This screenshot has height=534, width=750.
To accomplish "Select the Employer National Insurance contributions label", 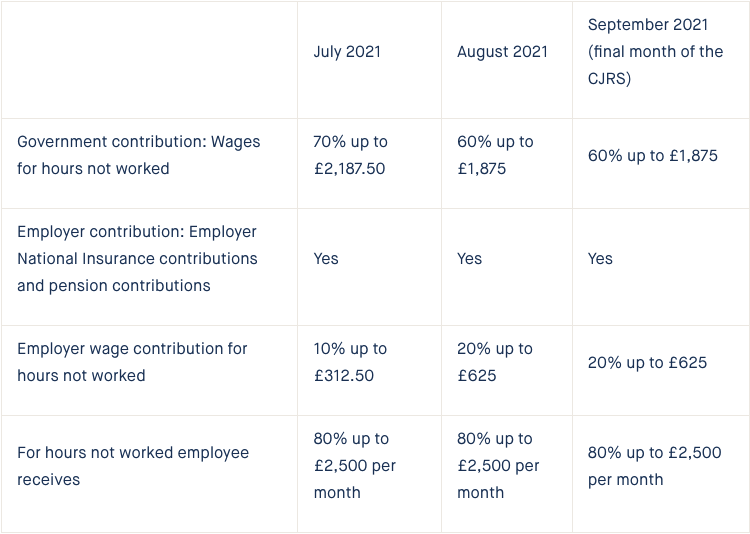I will point(137,258).
